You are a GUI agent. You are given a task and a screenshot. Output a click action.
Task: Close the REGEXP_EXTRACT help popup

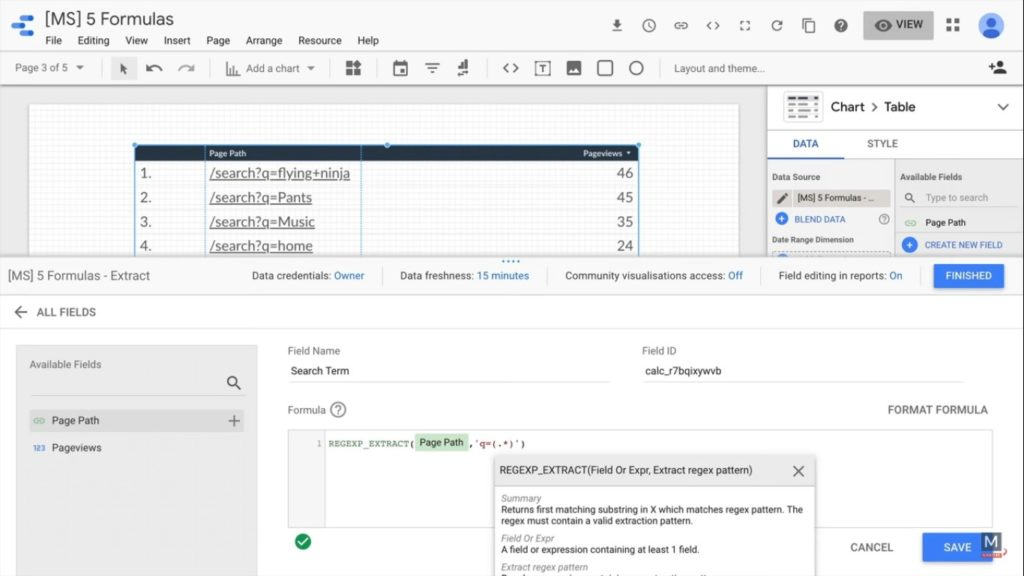[x=798, y=471]
